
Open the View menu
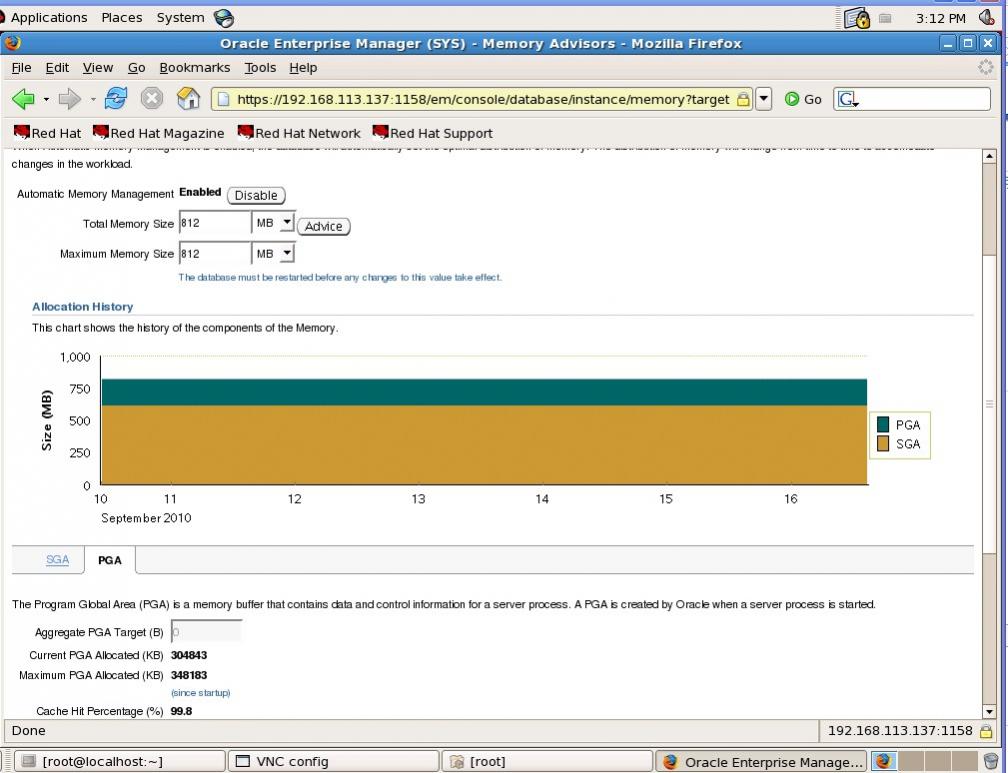[98, 68]
